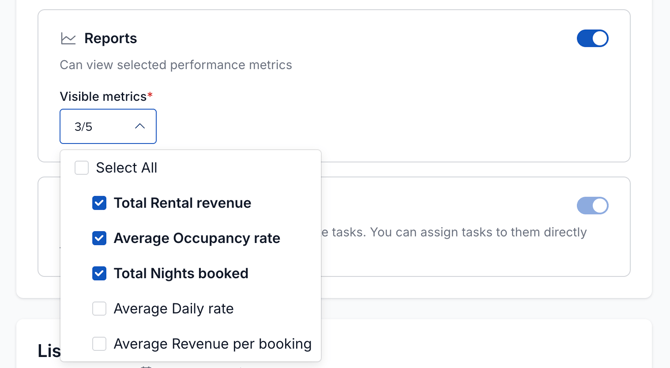670x368 pixels.
Task: Click the chevron arrow in the metrics dropdown
Action: pos(140,126)
